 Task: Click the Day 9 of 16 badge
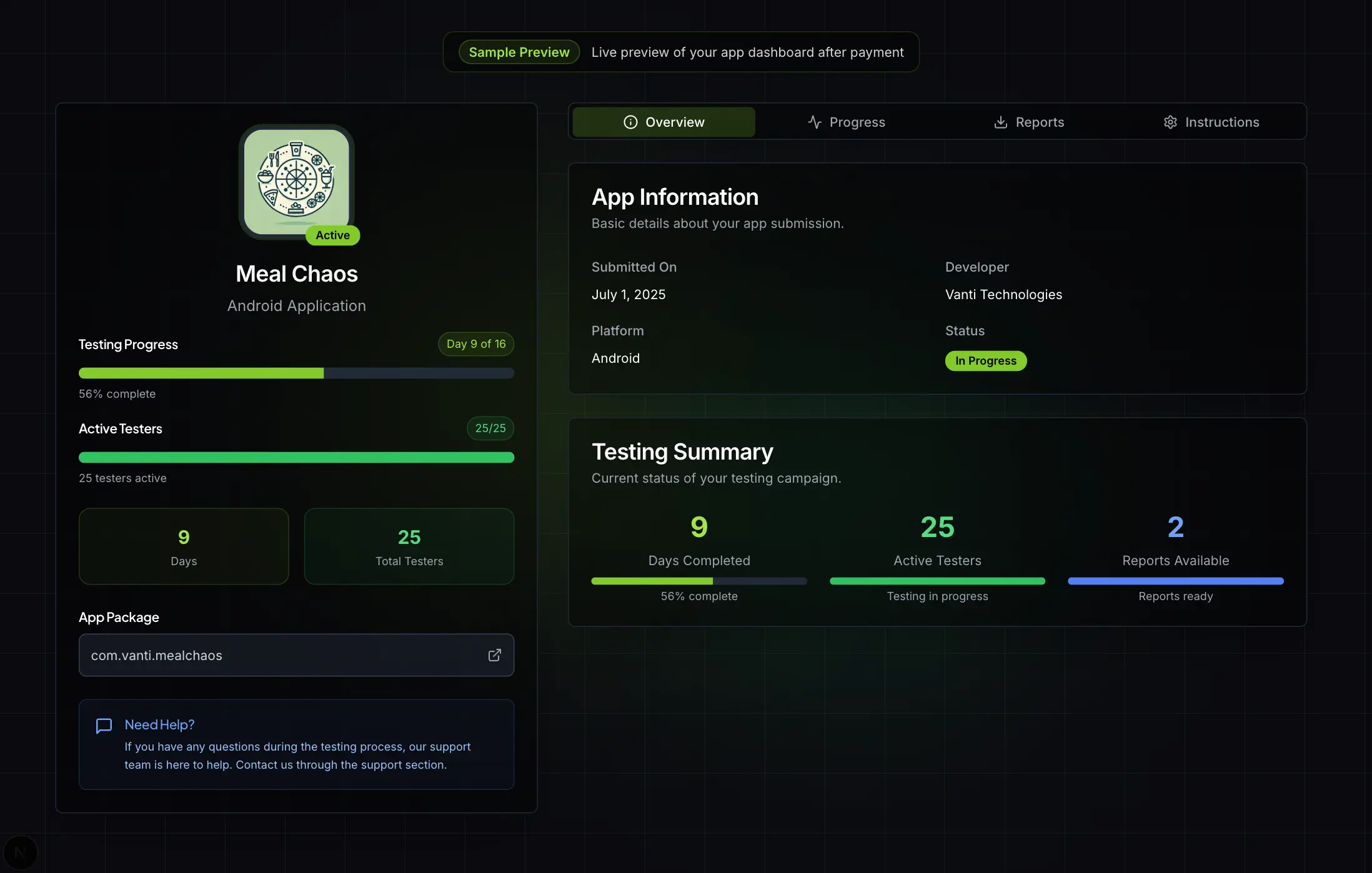(x=476, y=344)
